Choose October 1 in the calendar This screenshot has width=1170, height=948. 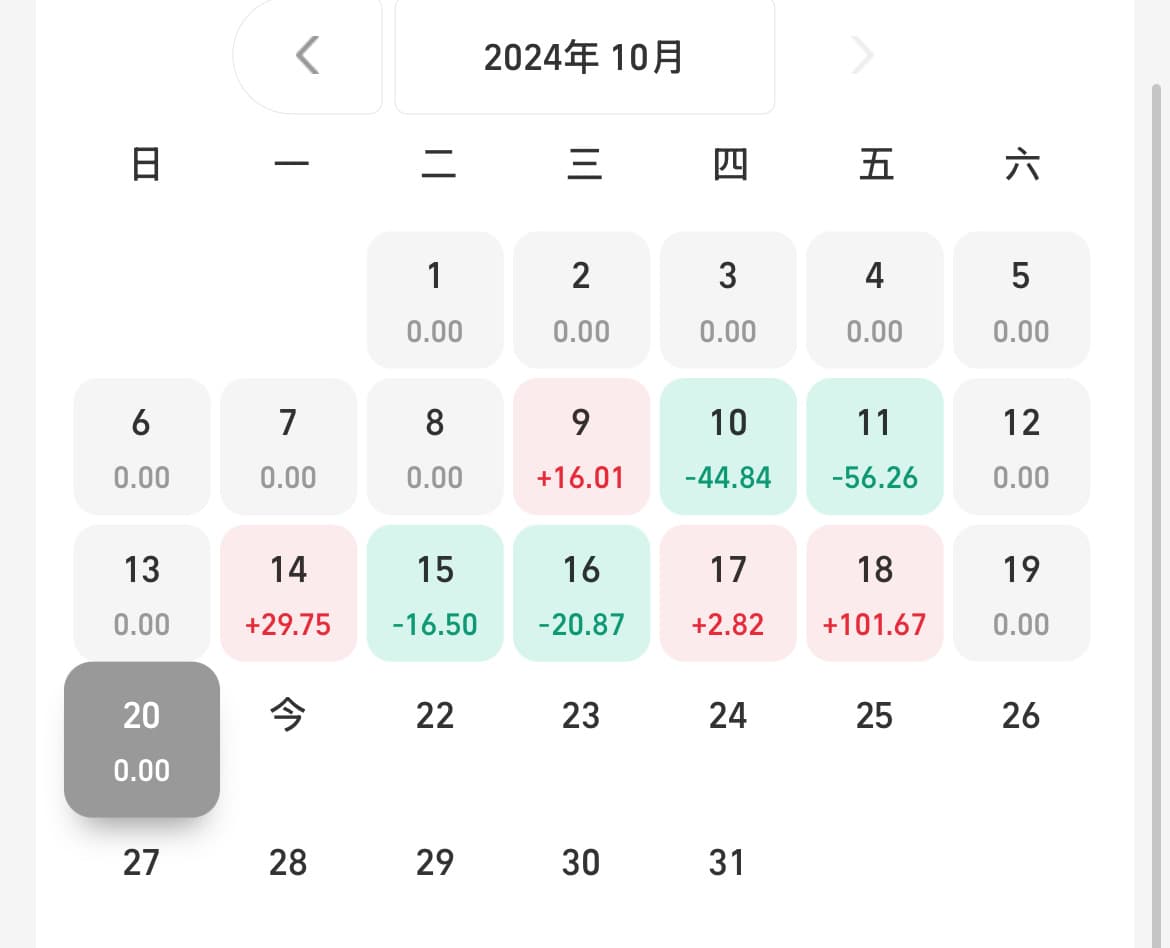point(435,300)
